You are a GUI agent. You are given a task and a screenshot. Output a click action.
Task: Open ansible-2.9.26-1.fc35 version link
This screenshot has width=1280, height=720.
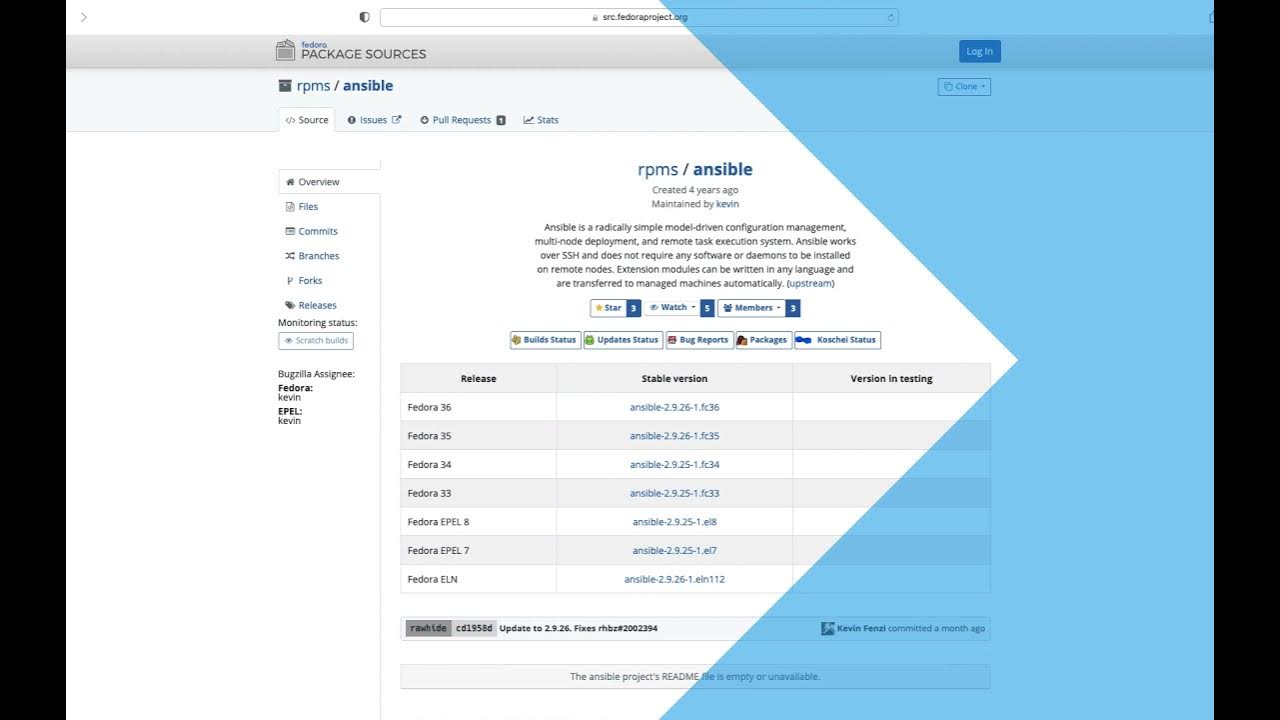click(675, 436)
